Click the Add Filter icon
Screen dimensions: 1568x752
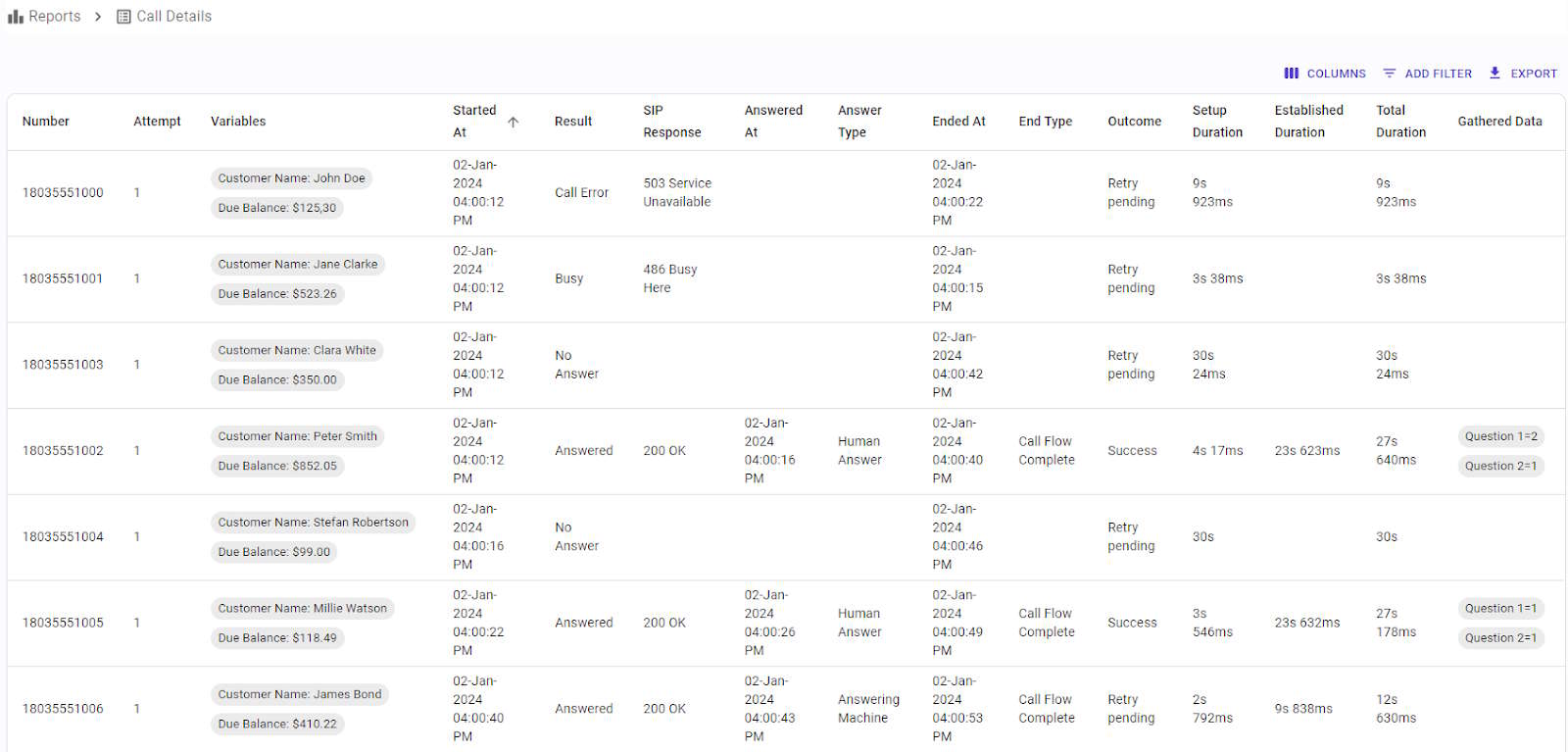coord(1390,74)
